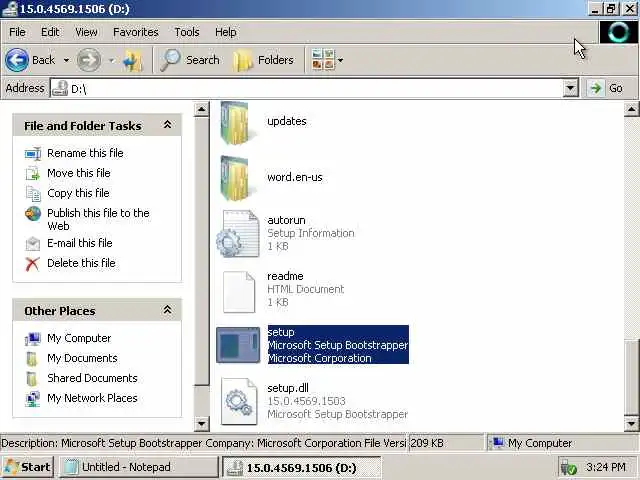Click the updates folder name
This screenshot has width=640, height=480.
tap(287, 121)
